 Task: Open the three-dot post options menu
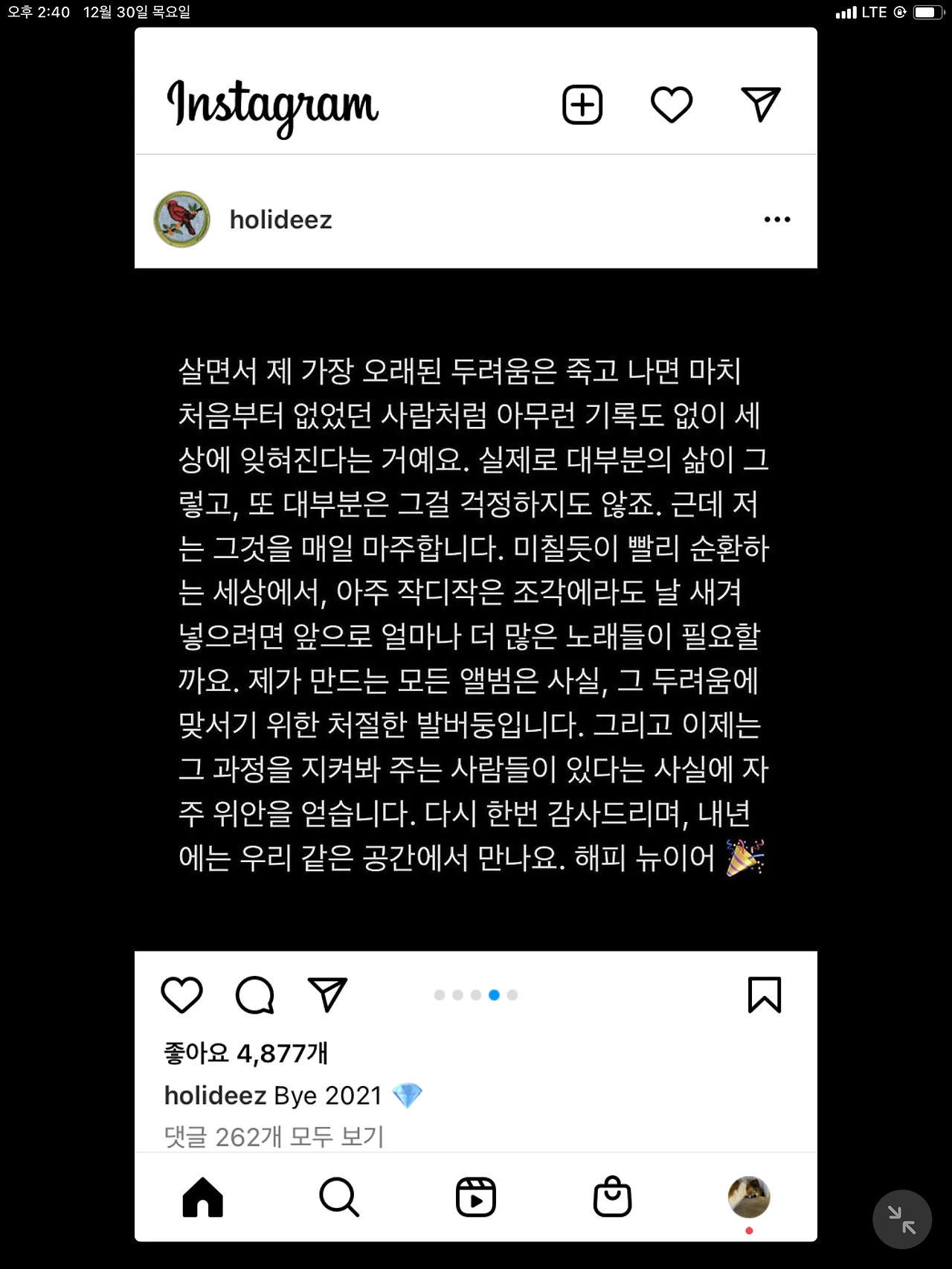(x=777, y=219)
